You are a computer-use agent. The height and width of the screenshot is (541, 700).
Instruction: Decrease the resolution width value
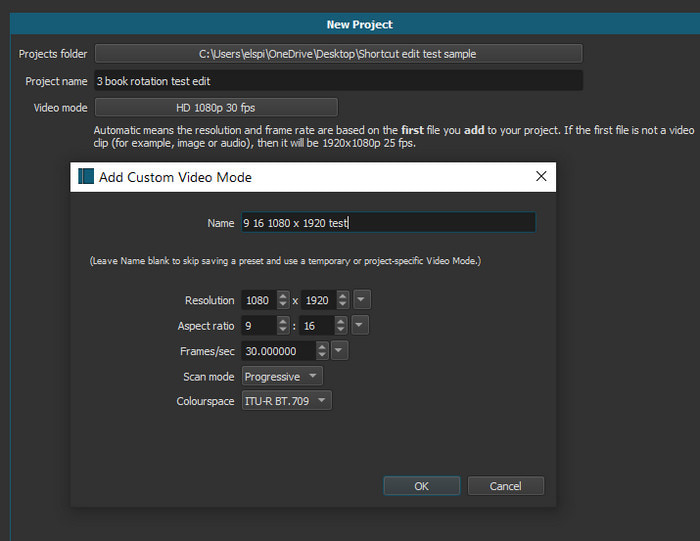(x=283, y=304)
